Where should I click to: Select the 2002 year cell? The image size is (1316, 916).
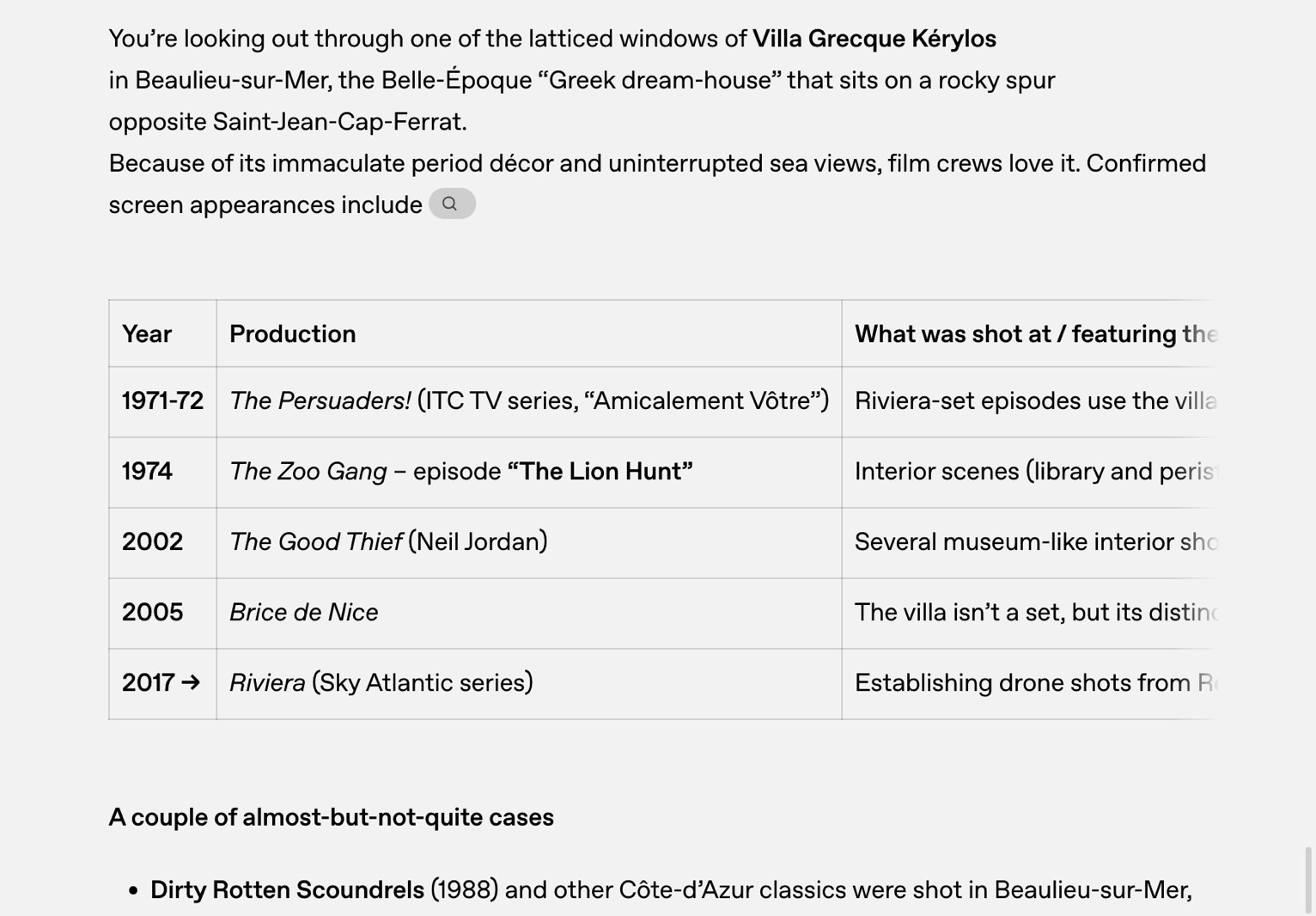click(162, 542)
